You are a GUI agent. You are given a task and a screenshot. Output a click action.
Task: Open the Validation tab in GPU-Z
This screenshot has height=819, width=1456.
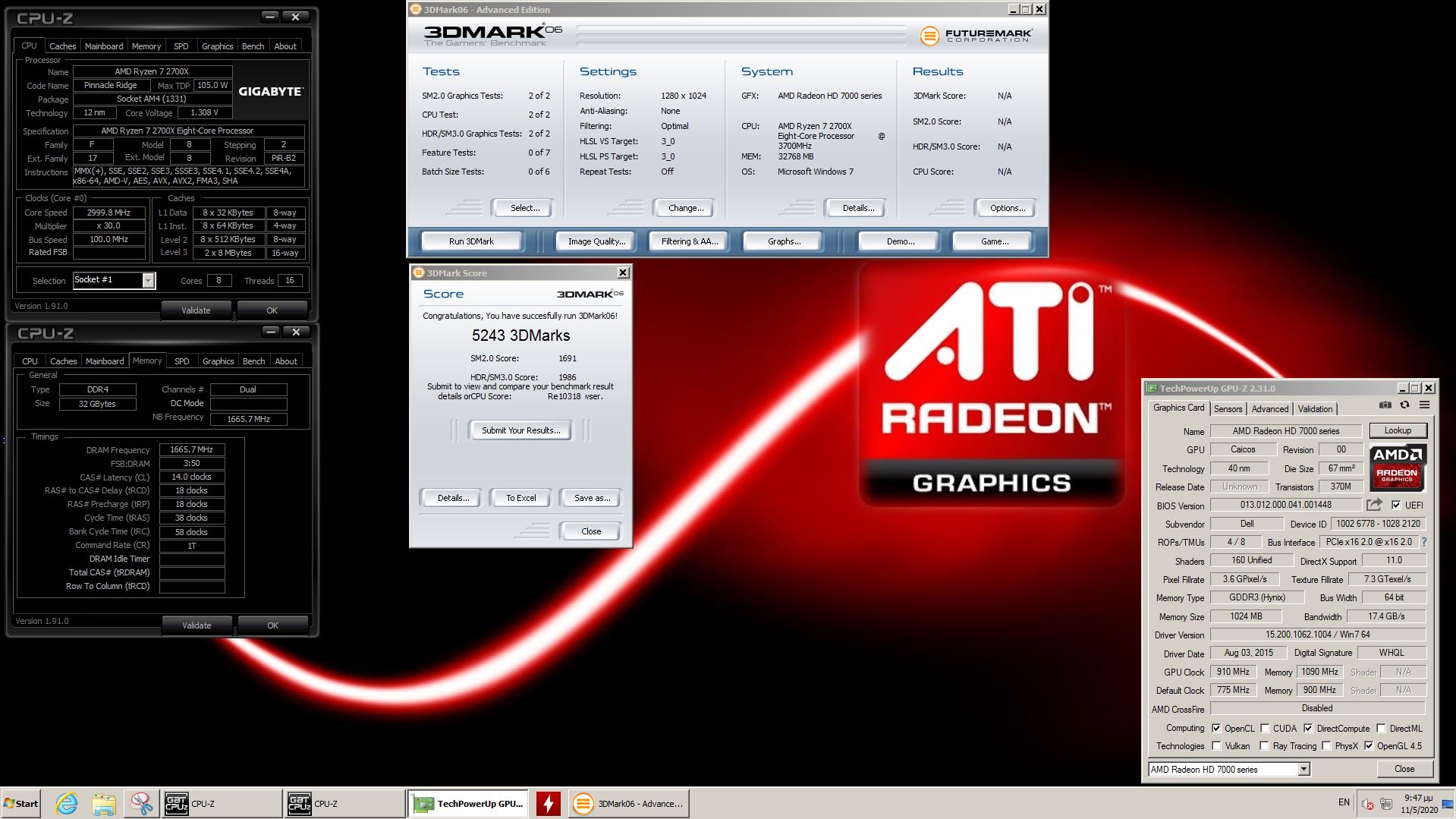[1315, 409]
